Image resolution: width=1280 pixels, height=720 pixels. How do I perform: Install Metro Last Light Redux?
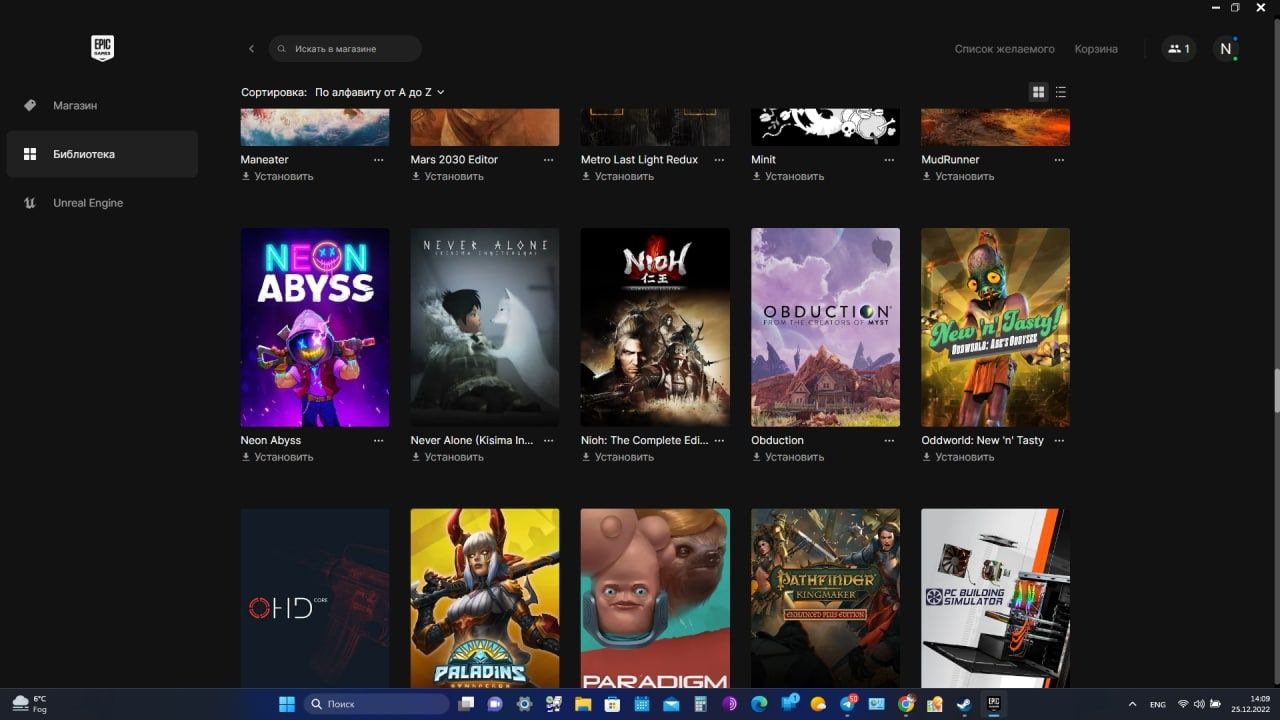617,176
